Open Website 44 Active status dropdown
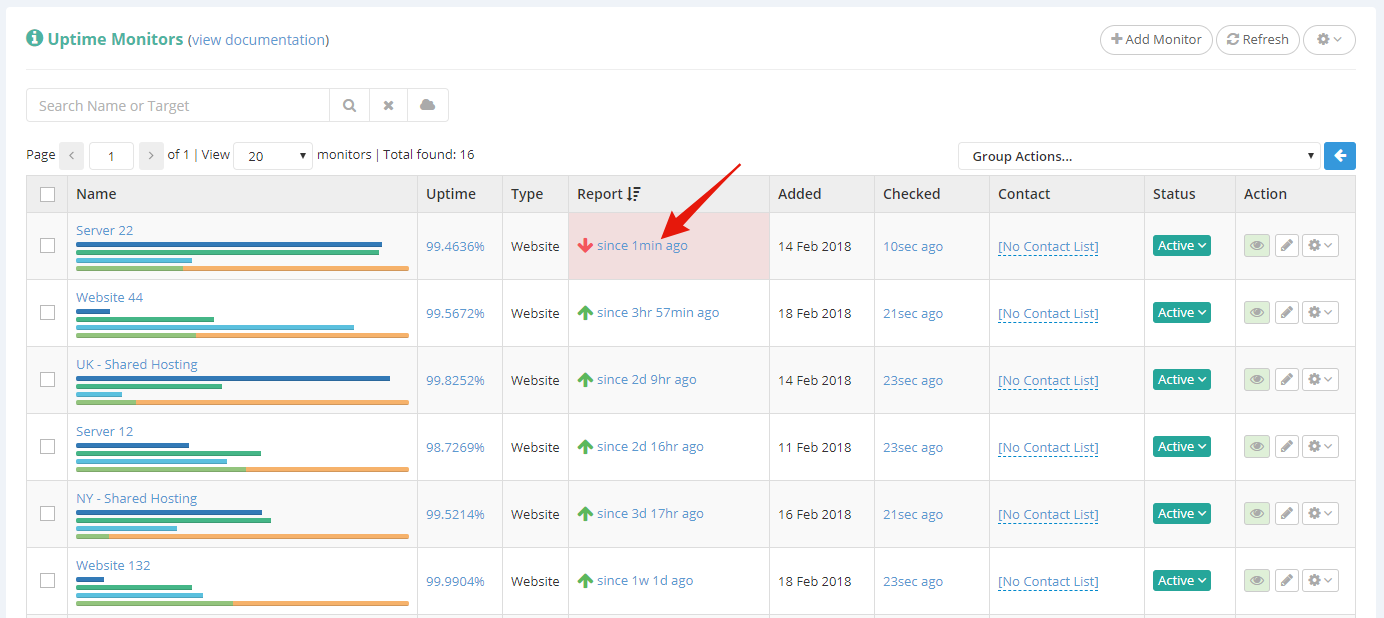Screen dimensions: 1384x618 coord(1182,313)
